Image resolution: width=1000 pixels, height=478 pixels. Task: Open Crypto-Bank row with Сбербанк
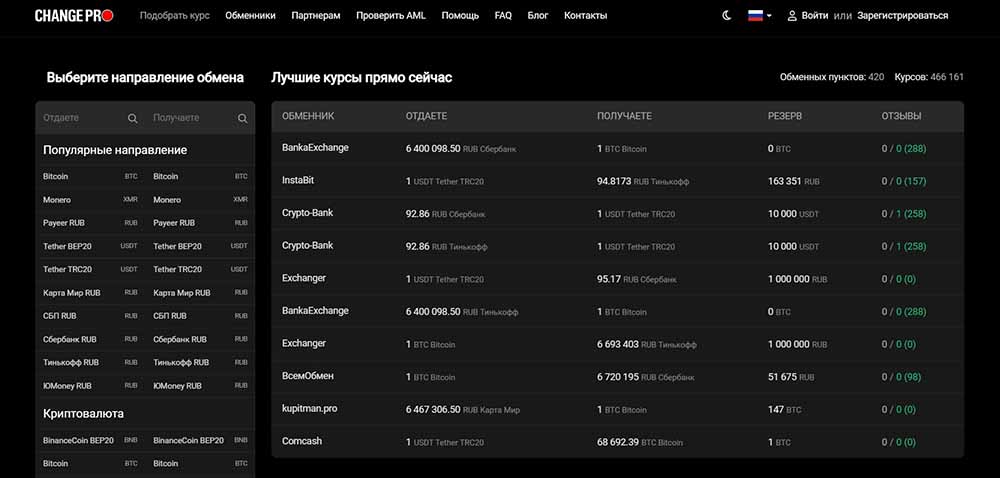[x=617, y=214]
